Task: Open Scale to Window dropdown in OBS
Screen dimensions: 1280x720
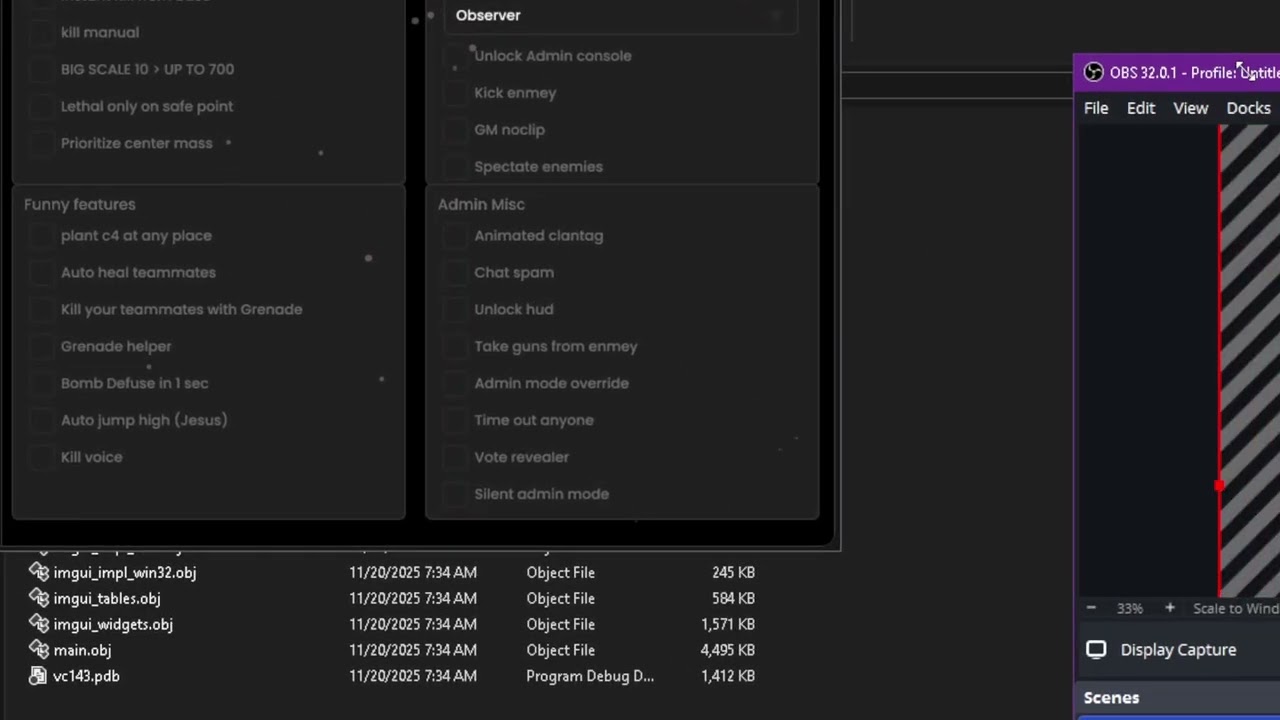Action: (1236, 608)
